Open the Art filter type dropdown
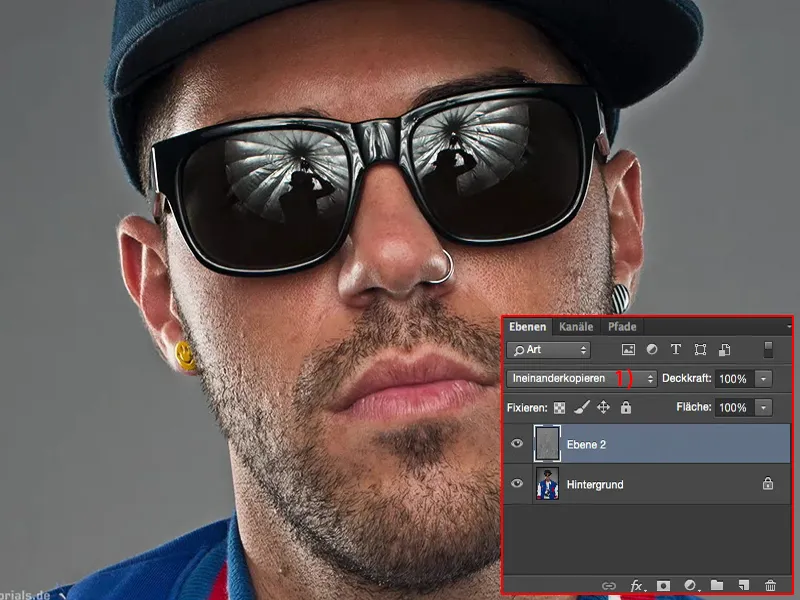 548,349
